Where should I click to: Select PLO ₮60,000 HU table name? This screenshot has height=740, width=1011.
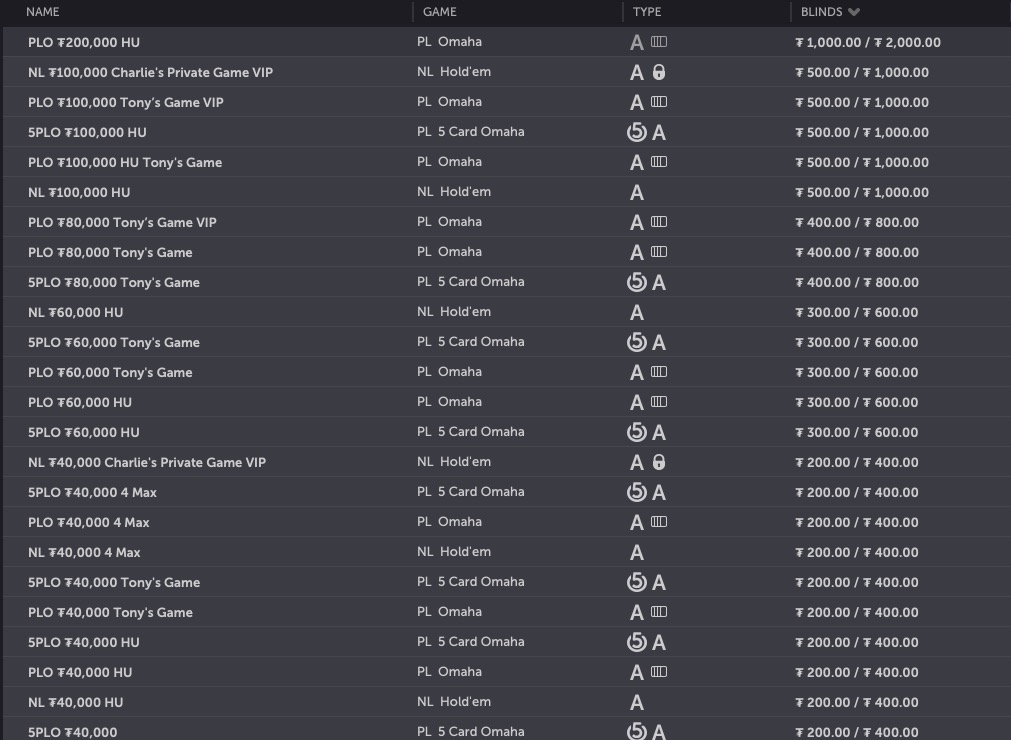[80, 402]
